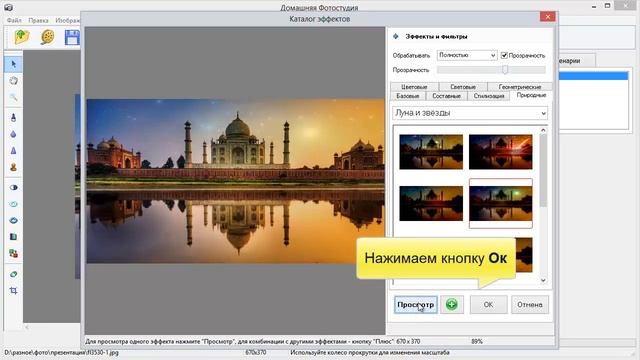Click the Просмотр preview button
640x360 pixels.
click(x=416, y=304)
